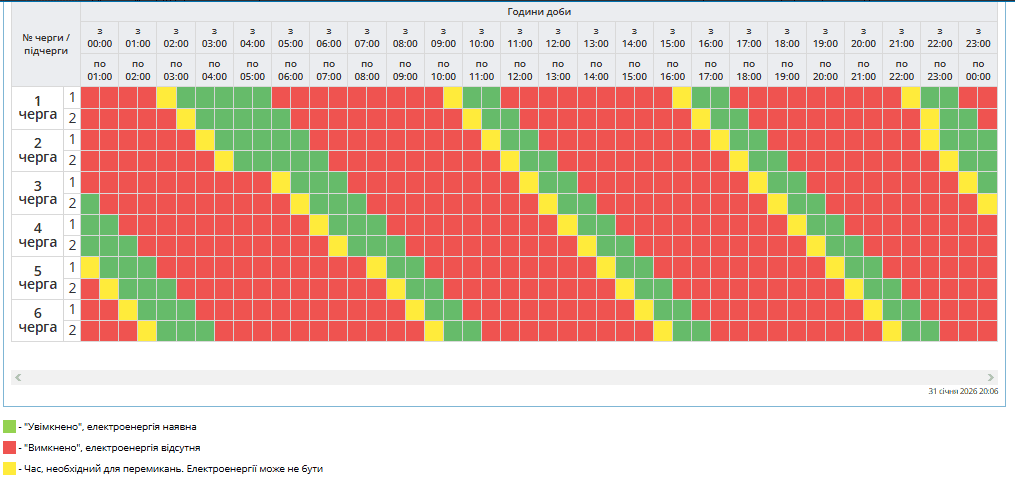Viewport: 1015px width, 486px height.
Task: Click the left arrow of horizontal scrollbar
Action: click(x=18, y=378)
